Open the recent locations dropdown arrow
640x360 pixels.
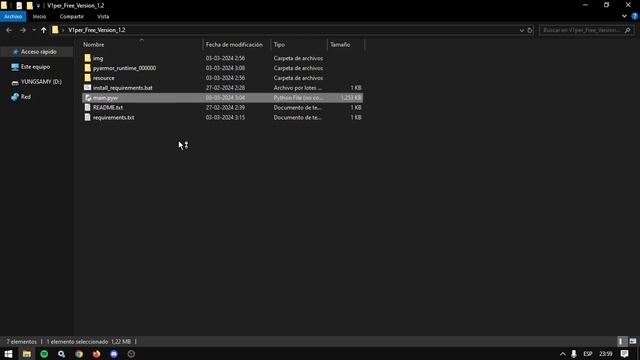coord(33,30)
